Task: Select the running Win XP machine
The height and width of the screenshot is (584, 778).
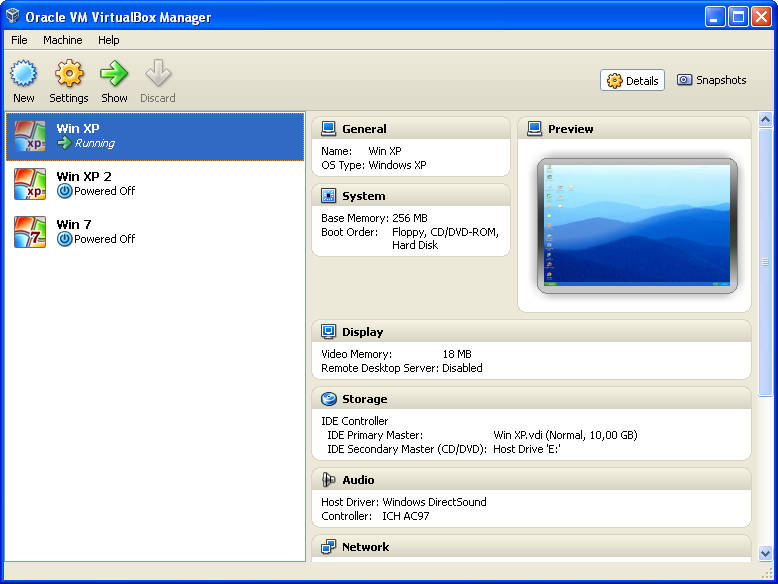Action: point(154,136)
